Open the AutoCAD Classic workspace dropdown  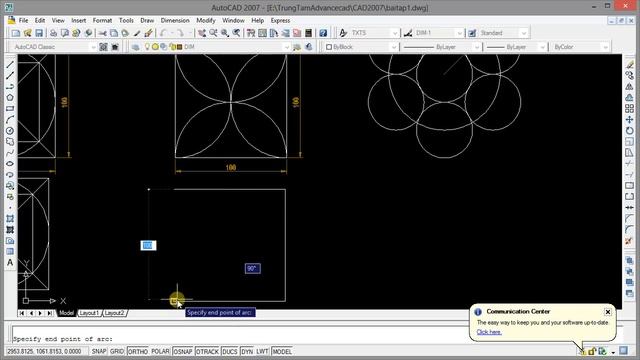coord(93,47)
